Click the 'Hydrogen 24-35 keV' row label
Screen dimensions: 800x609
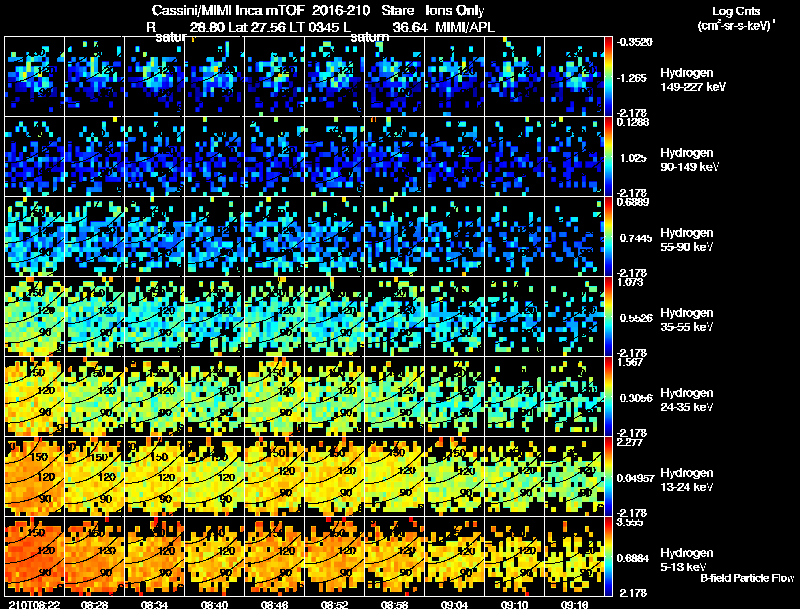(687, 400)
